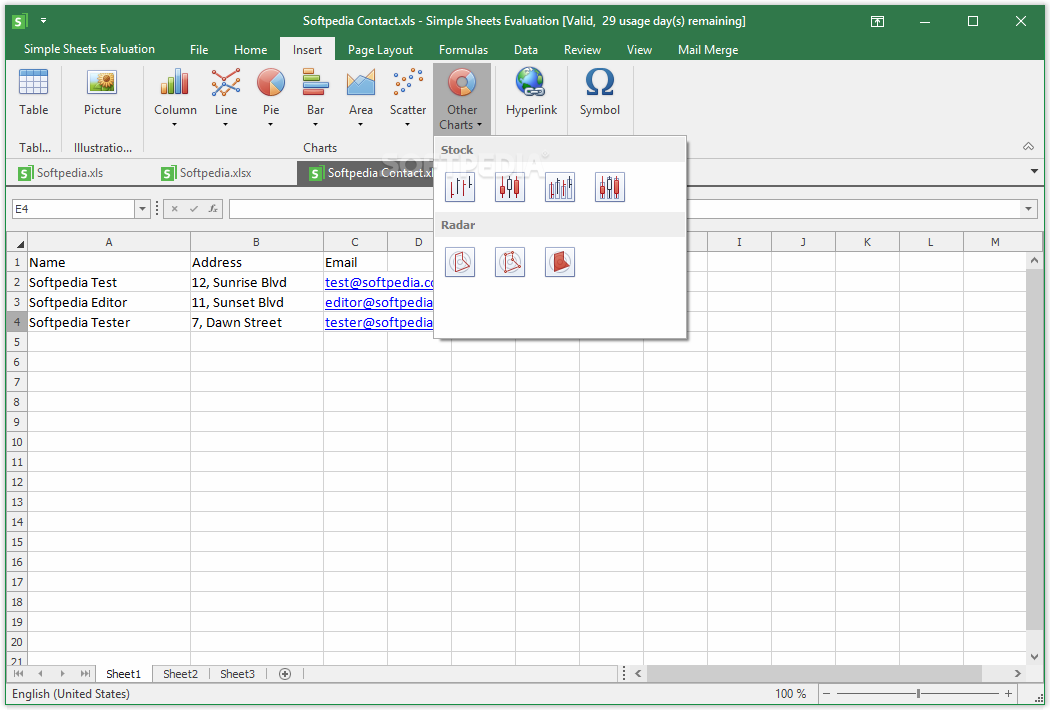Open the Area chart menu
Image resolution: width=1050 pixels, height=710 pixels.
pos(360,98)
